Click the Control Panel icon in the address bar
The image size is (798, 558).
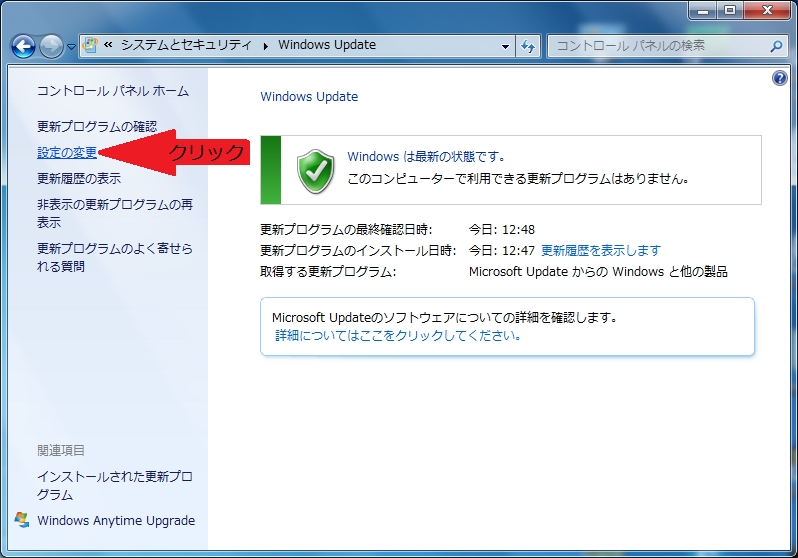(90, 45)
